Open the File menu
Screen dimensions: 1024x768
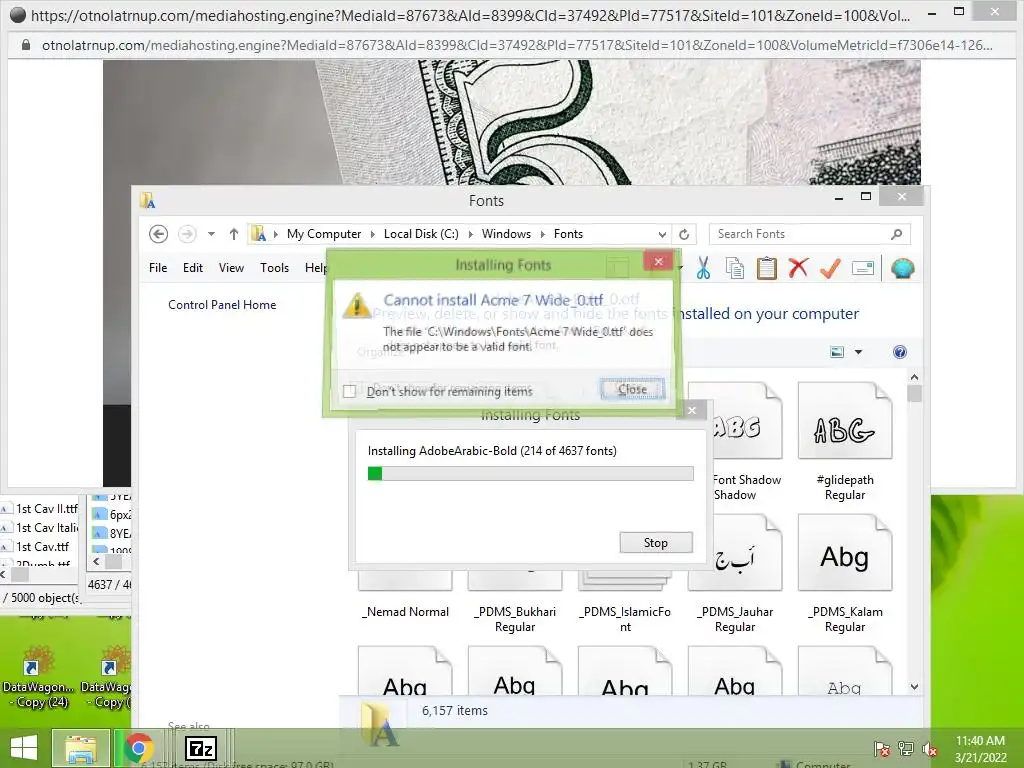(158, 268)
